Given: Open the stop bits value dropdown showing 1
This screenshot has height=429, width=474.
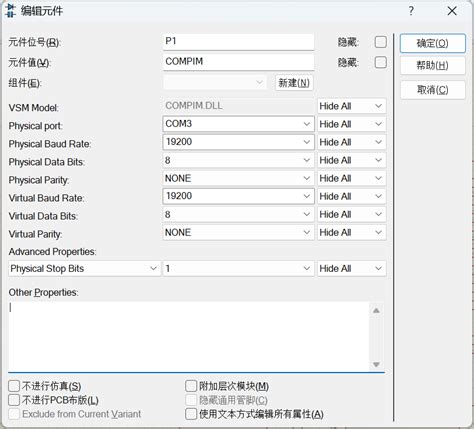Looking at the screenshot, I should coord(238,268).
